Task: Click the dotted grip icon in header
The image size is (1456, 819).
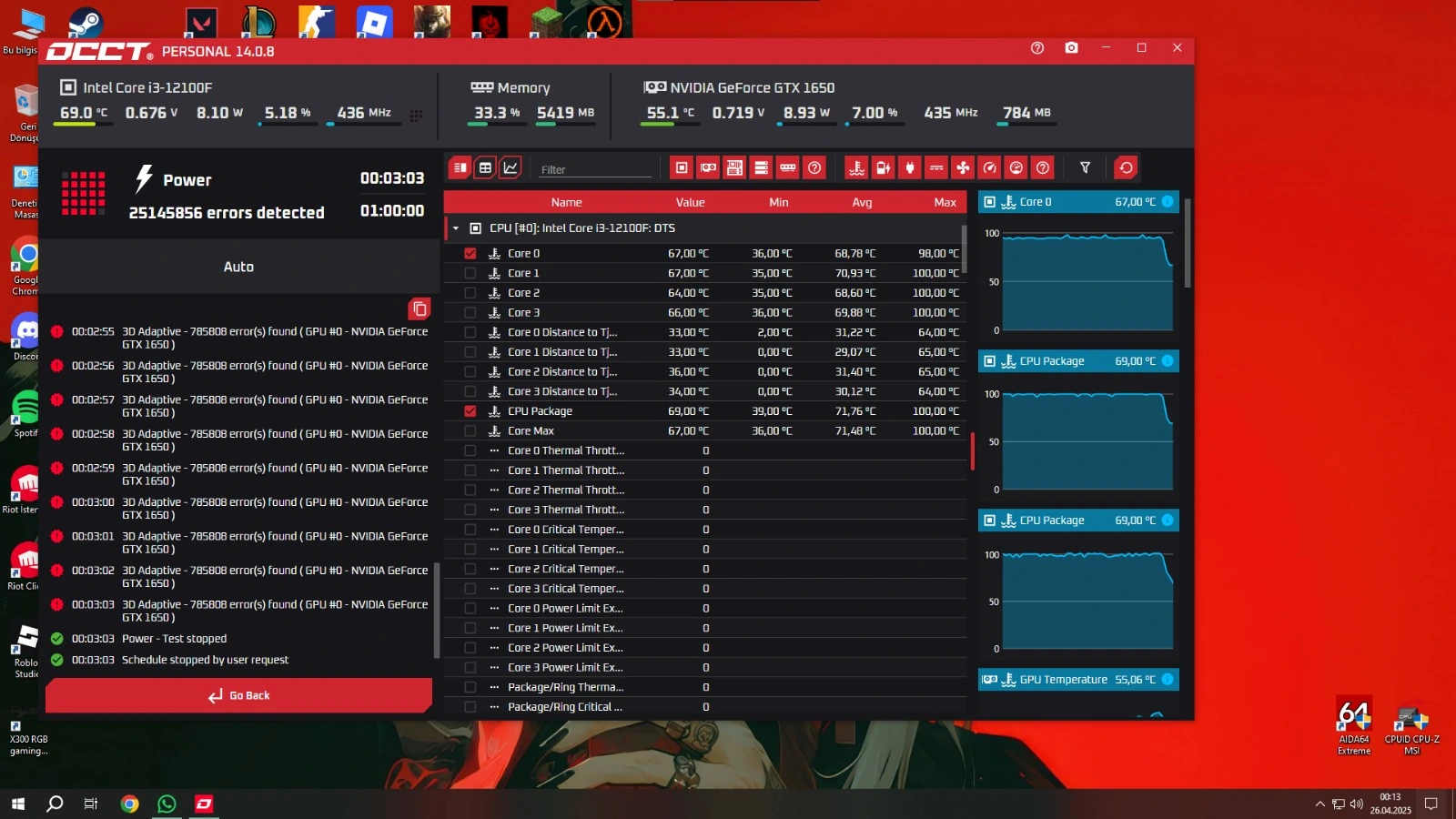Action: pos(416,116)
